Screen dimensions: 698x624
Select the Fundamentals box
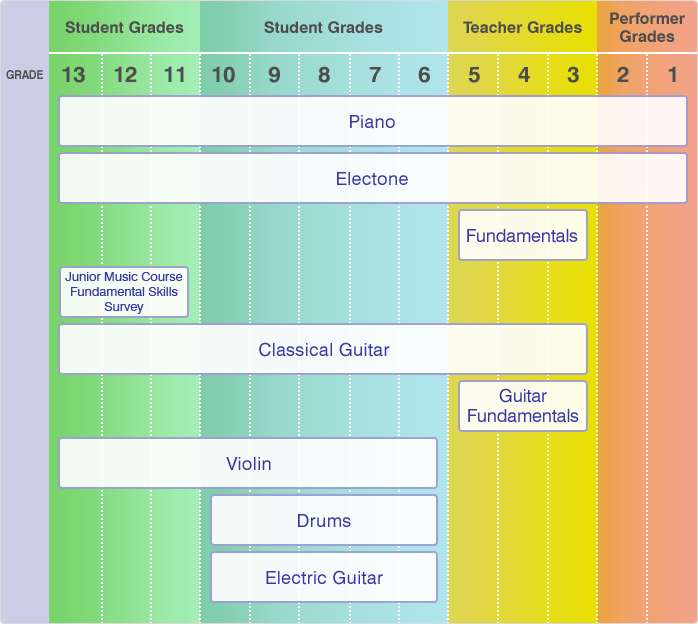tap(523, 235)
